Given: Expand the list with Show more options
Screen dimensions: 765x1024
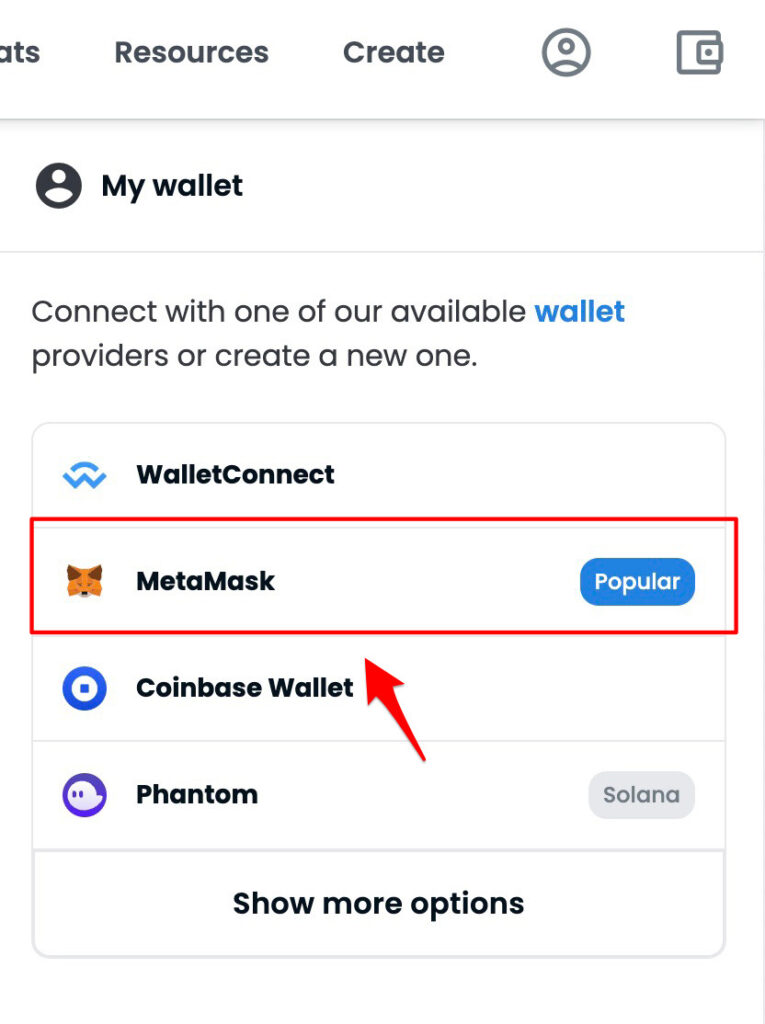Looking at the screenshot, I should coord(379,904).
